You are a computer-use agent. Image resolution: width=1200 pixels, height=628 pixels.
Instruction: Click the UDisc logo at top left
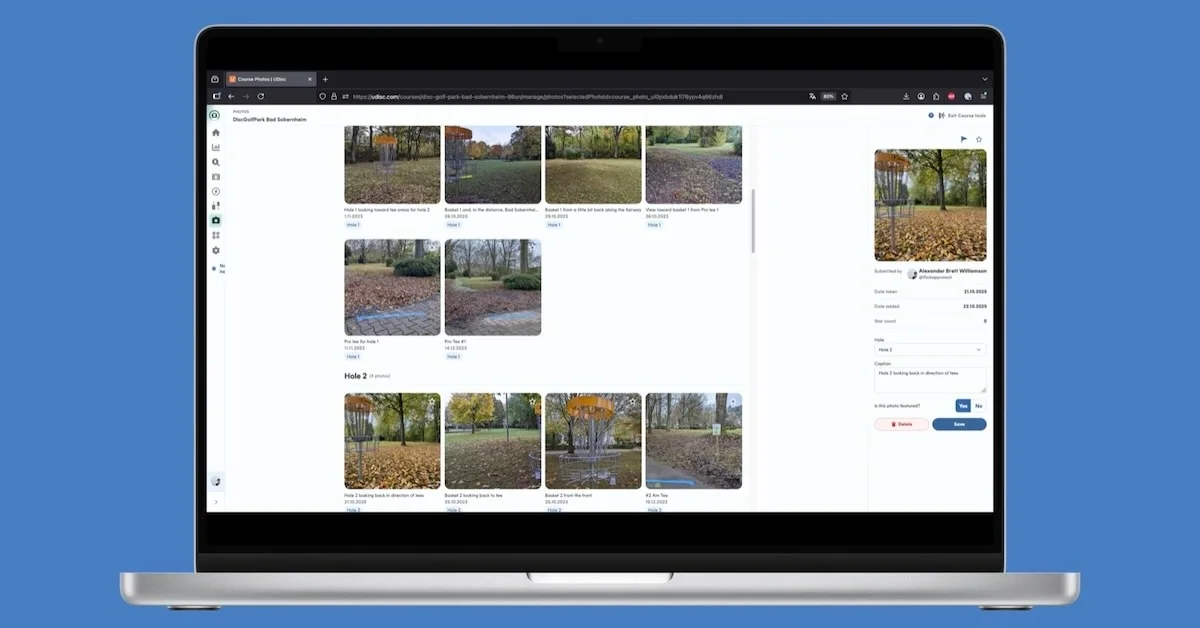pos(214,114)
